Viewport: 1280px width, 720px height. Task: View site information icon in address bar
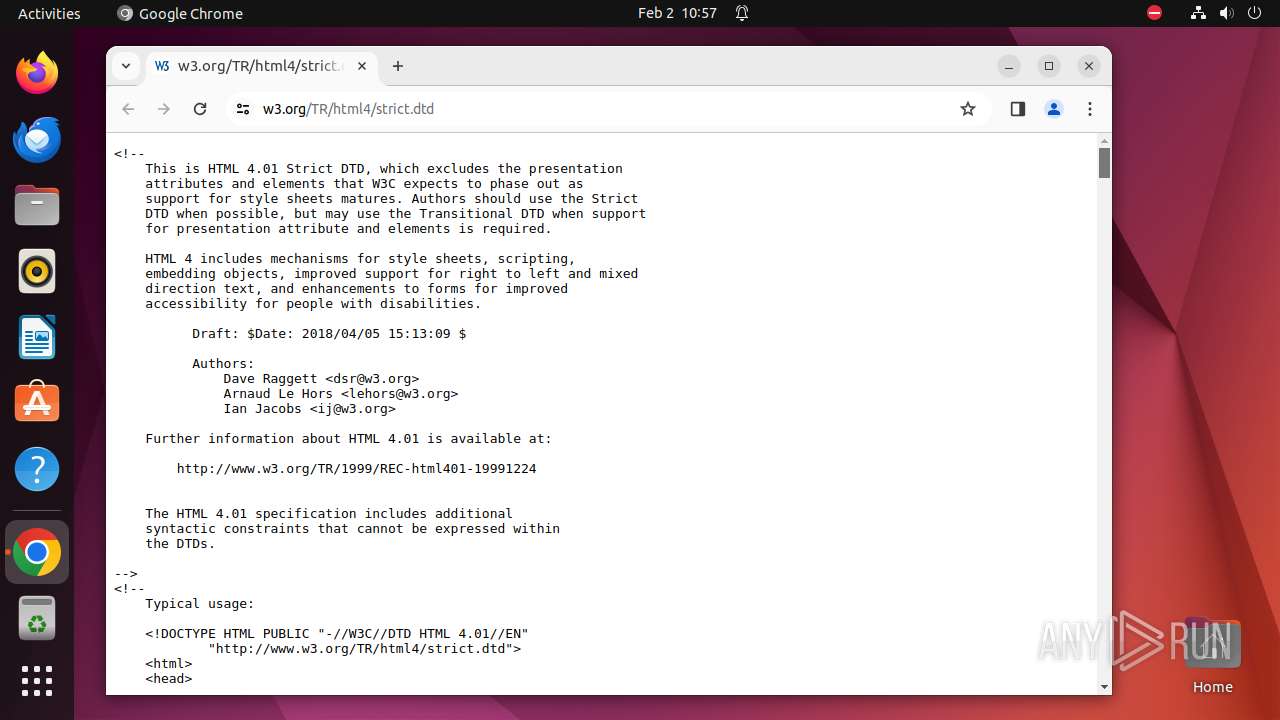242,109
